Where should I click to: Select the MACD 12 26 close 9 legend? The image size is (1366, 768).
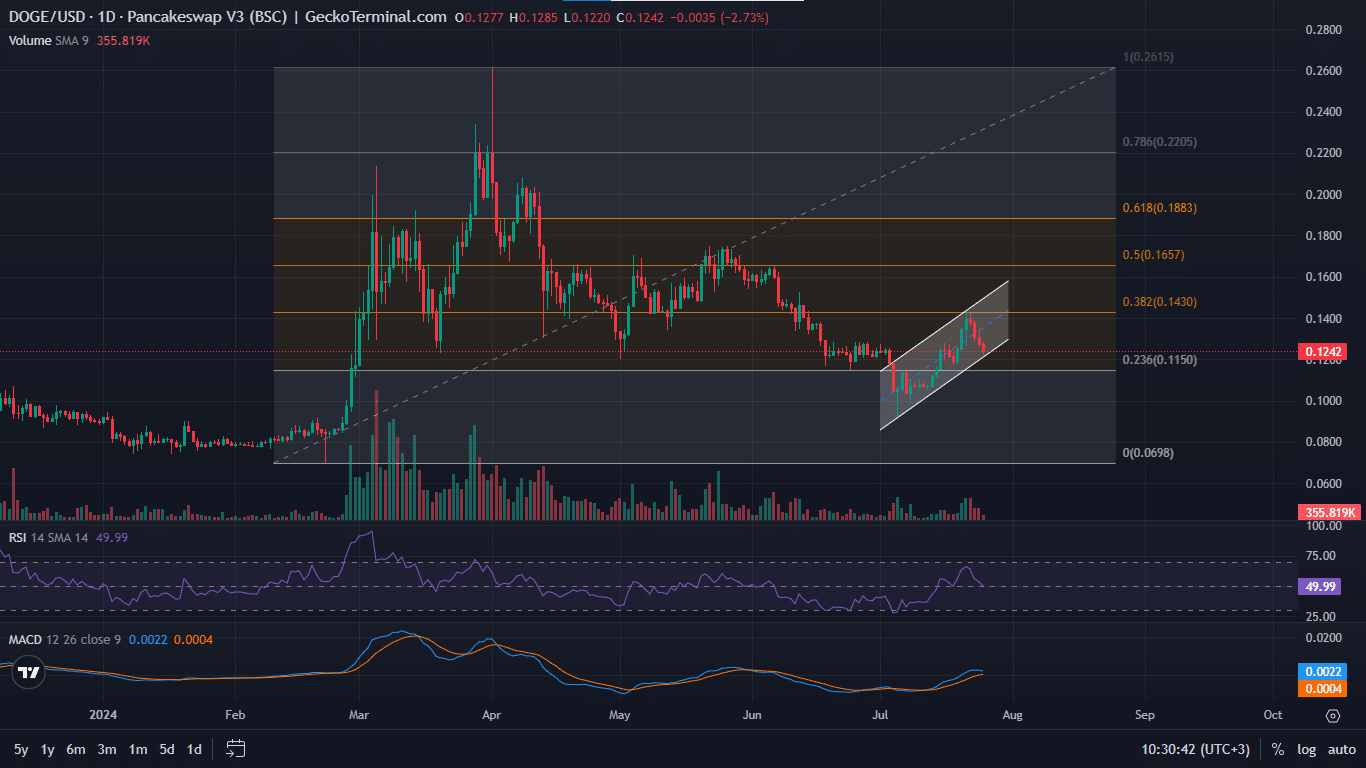(65, 639)
